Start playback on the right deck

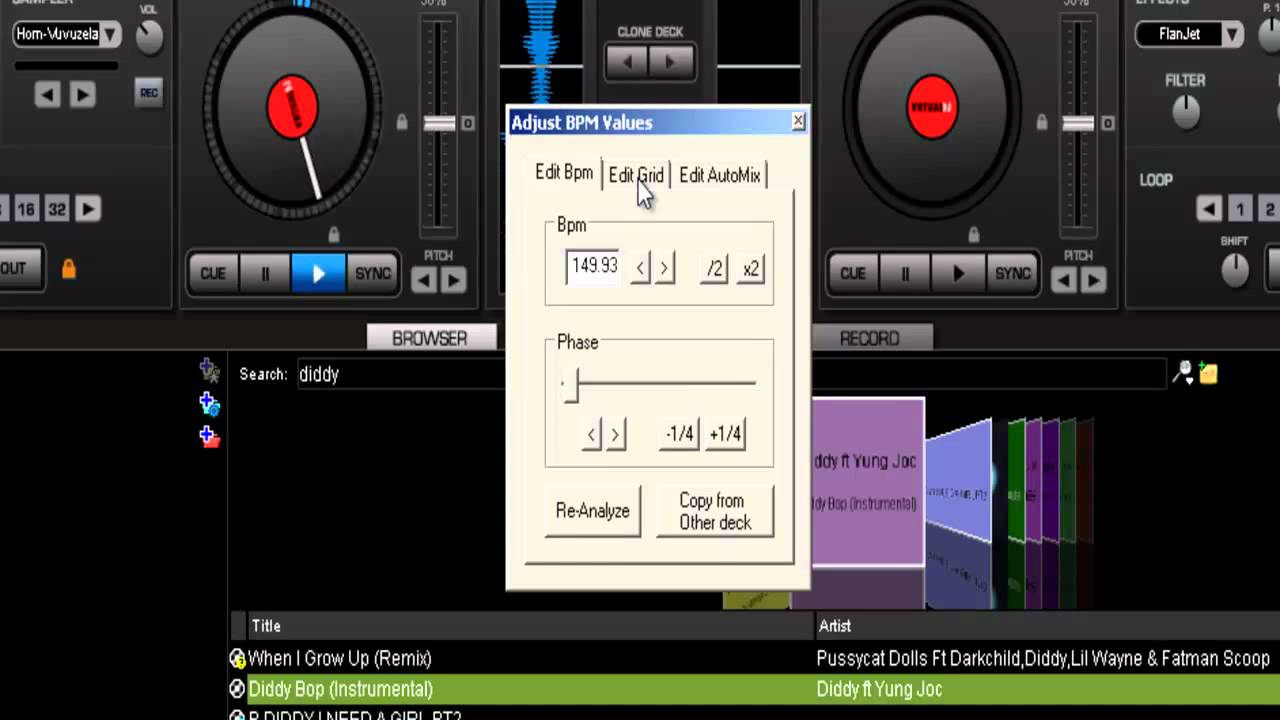958,273
